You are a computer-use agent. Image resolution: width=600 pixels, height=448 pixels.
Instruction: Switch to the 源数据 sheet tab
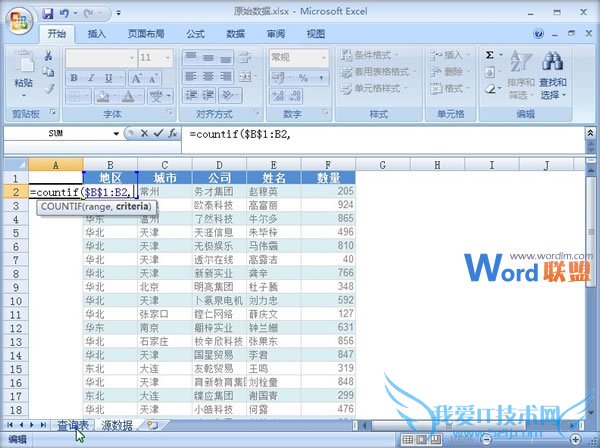point(117,425)
